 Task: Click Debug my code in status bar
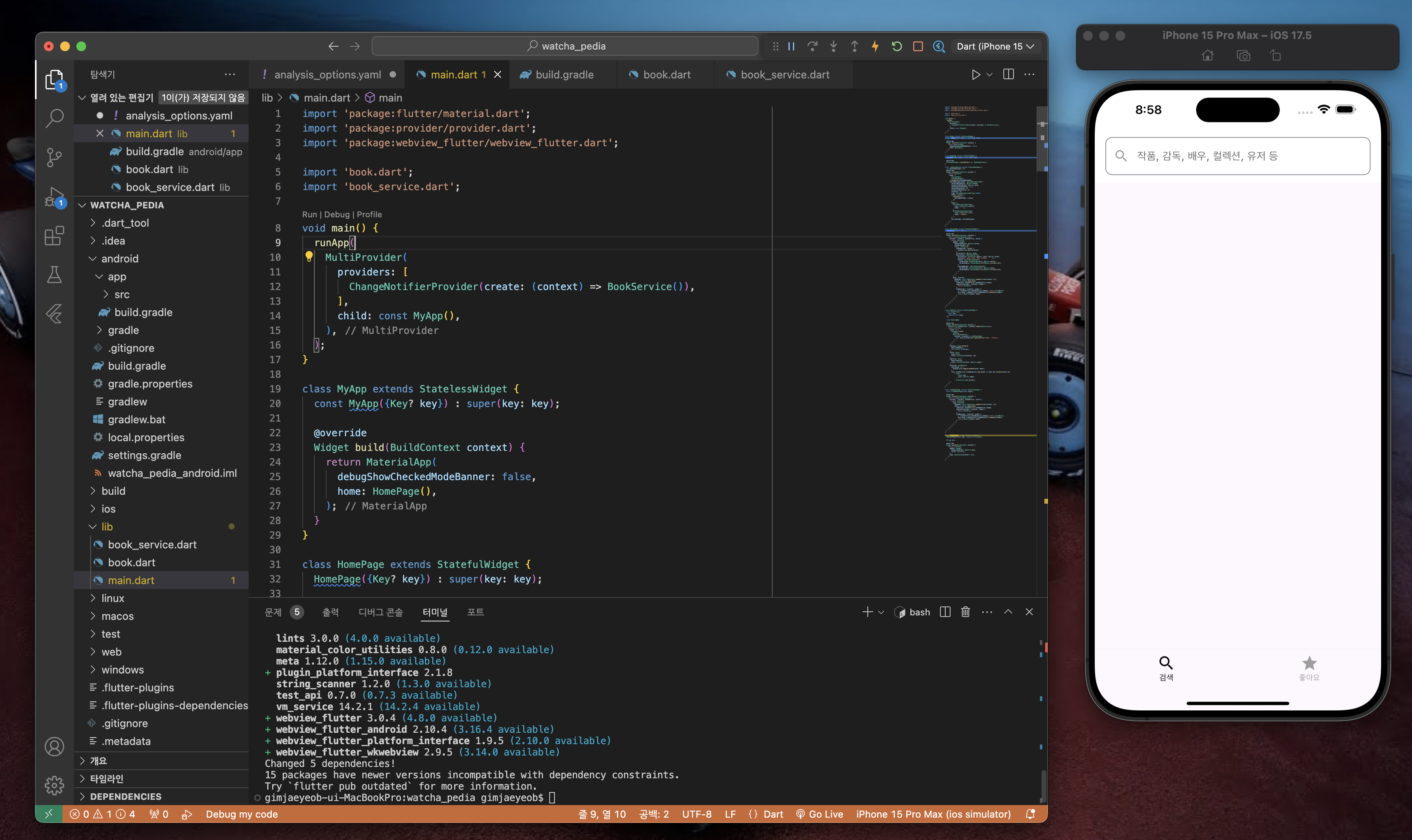coord(241,814)
